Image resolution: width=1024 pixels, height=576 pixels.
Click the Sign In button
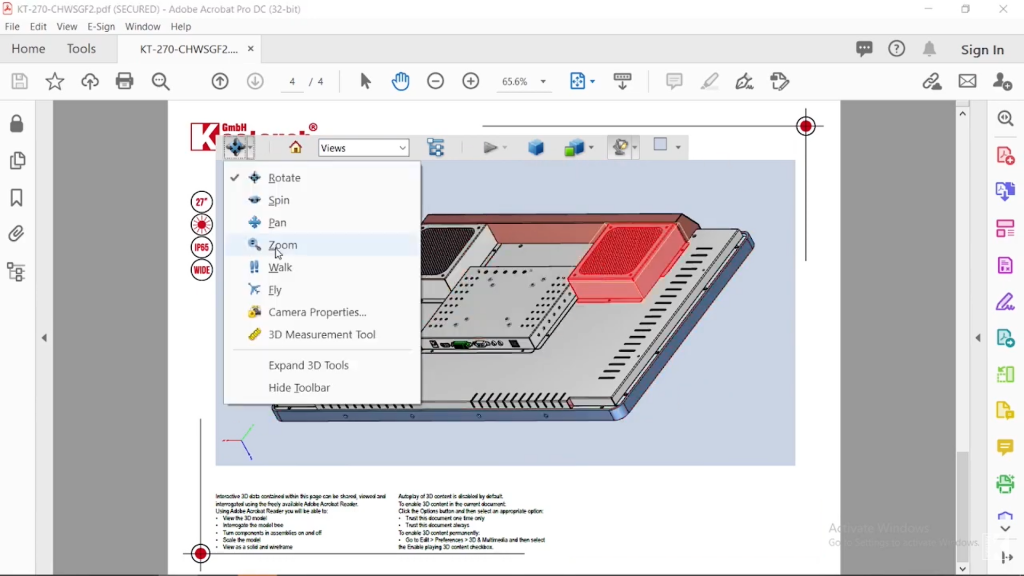click(x=982, y=48)
